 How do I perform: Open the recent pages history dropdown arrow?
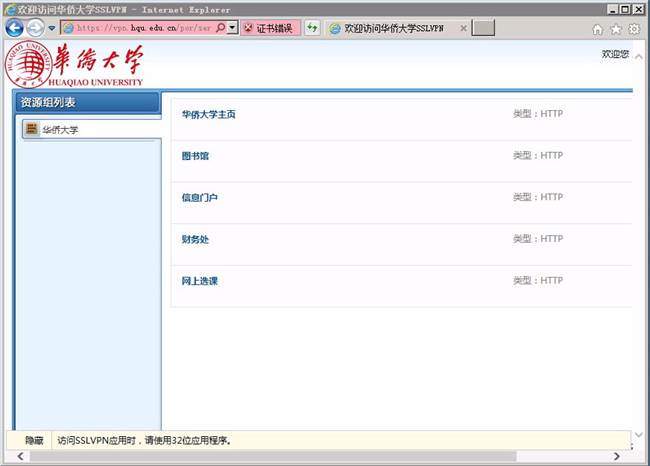coord(52,28)
